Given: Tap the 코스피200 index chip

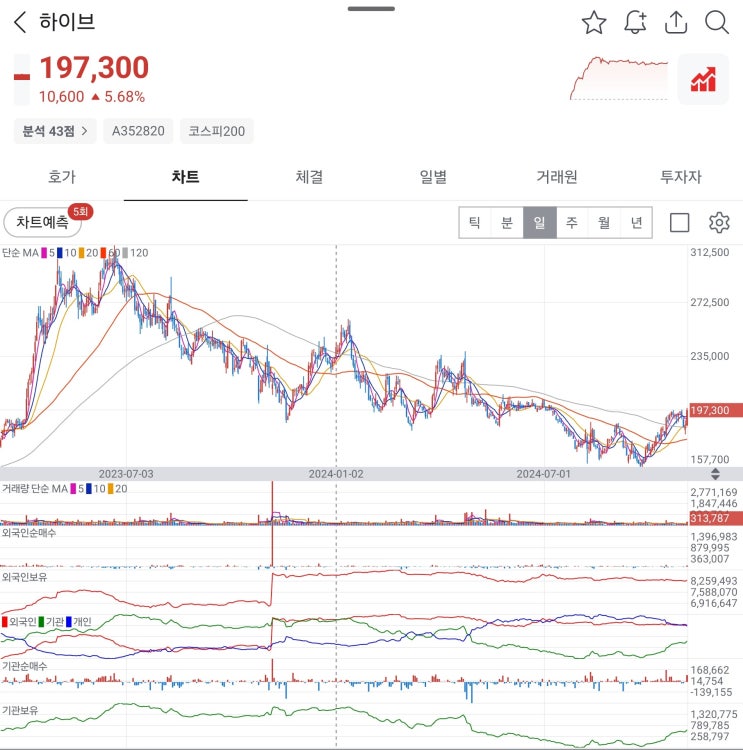Looking at the screenshot, I should [x=217, y=131].
